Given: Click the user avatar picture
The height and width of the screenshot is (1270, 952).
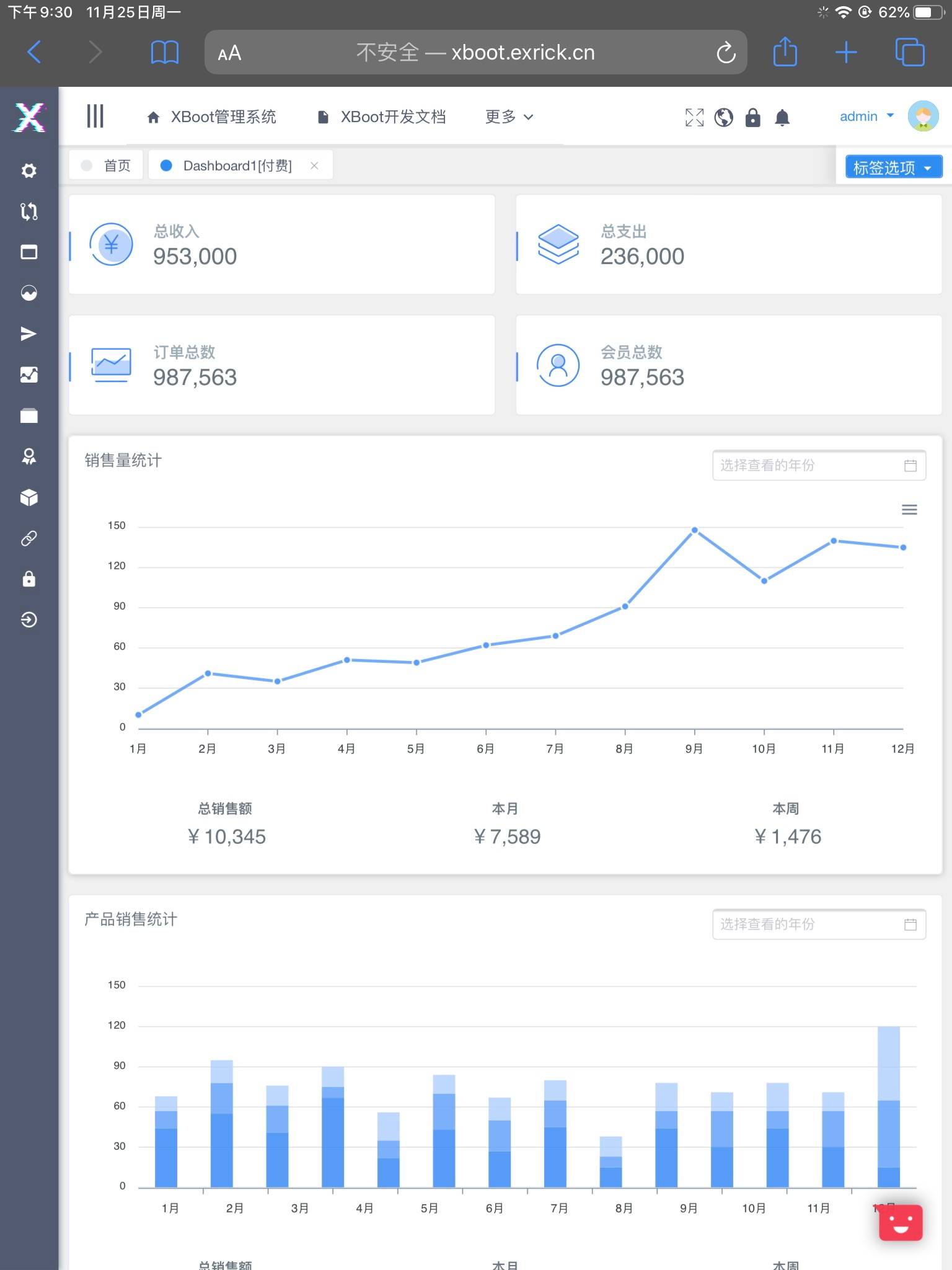Looking at the screenshot, I should 923,116.
